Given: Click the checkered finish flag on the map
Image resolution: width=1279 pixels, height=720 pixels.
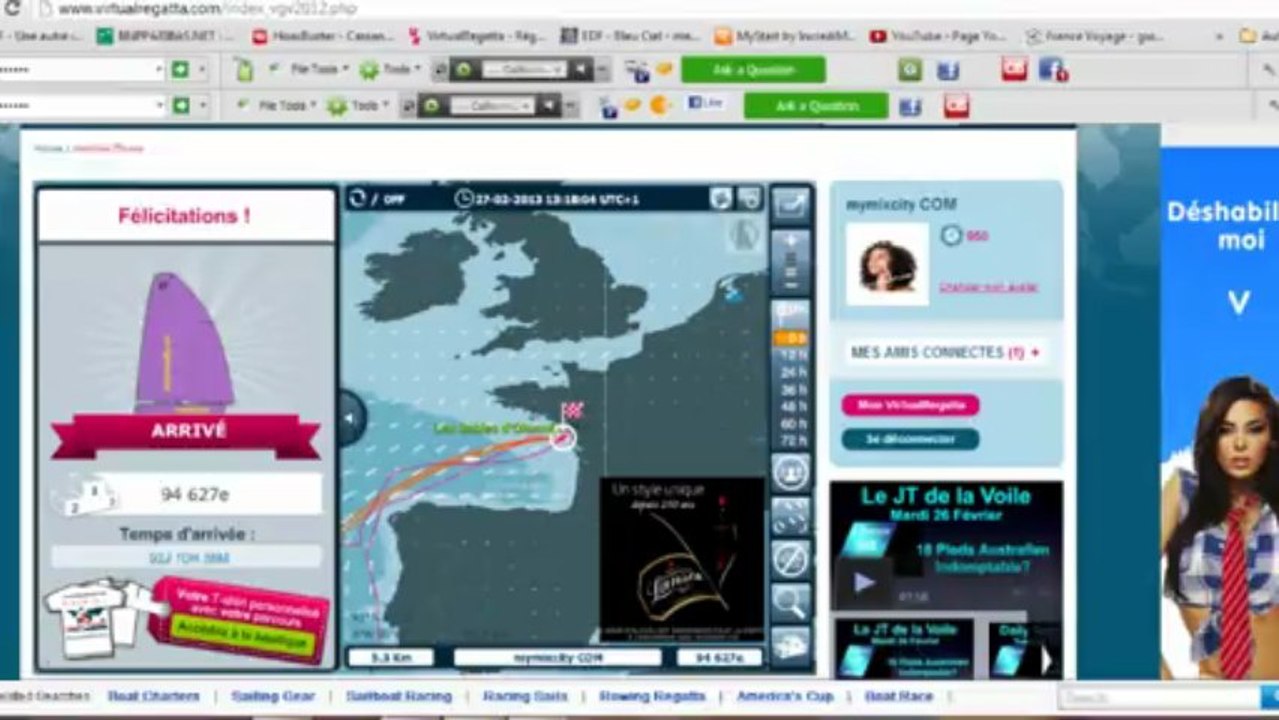Looking at the screenshot, I should tap(572, 411).
